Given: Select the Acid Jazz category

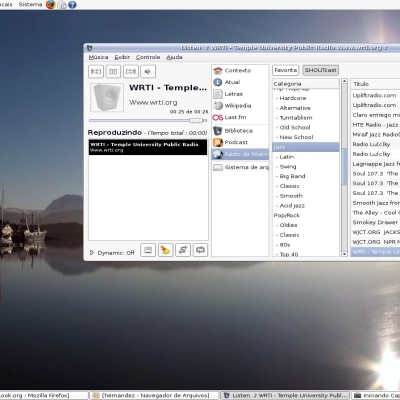Looking at the screenshot, I should (x=306, y=206).
